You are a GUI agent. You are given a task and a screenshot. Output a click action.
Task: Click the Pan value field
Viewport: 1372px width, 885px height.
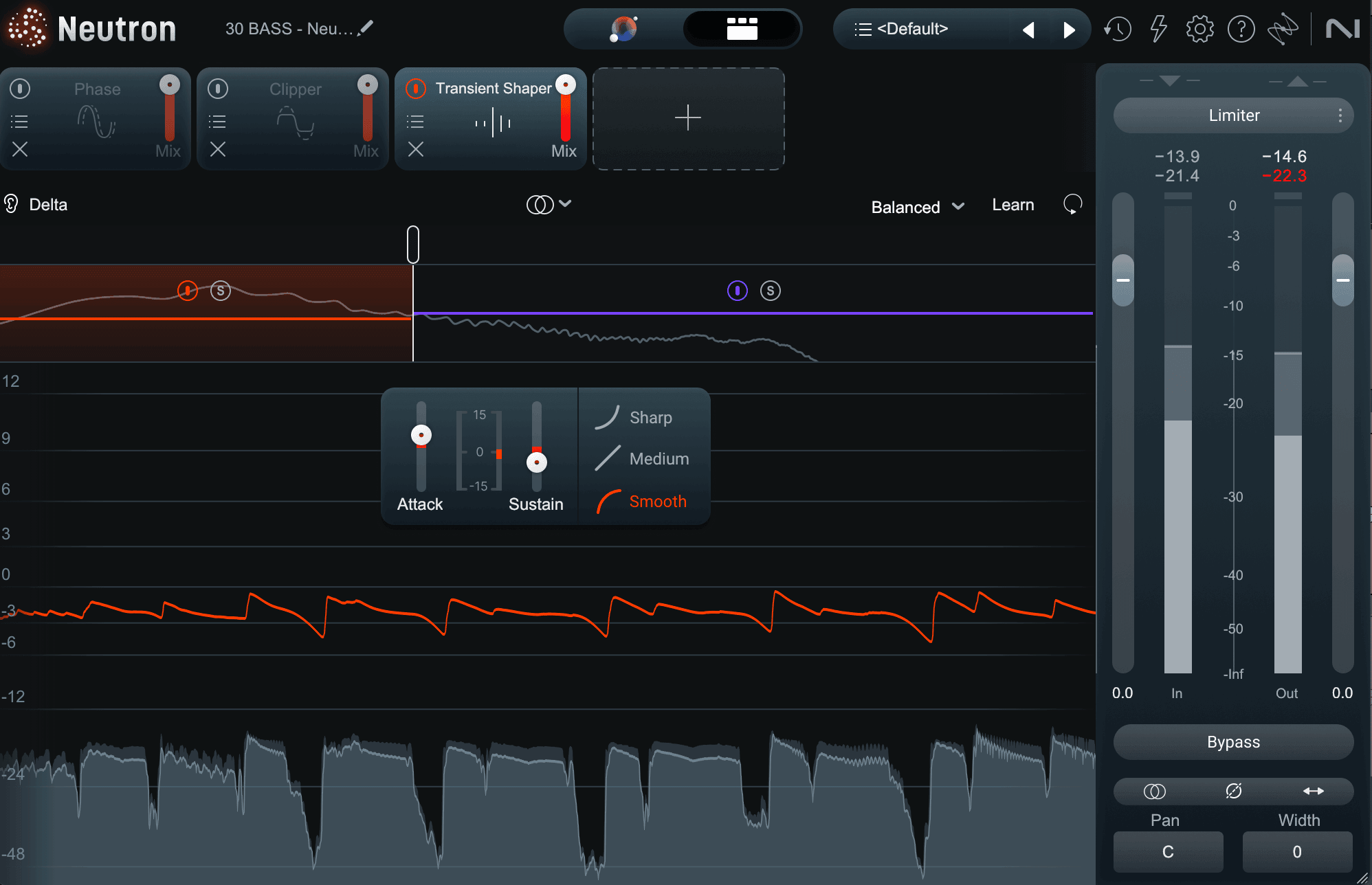[1169, 852]
